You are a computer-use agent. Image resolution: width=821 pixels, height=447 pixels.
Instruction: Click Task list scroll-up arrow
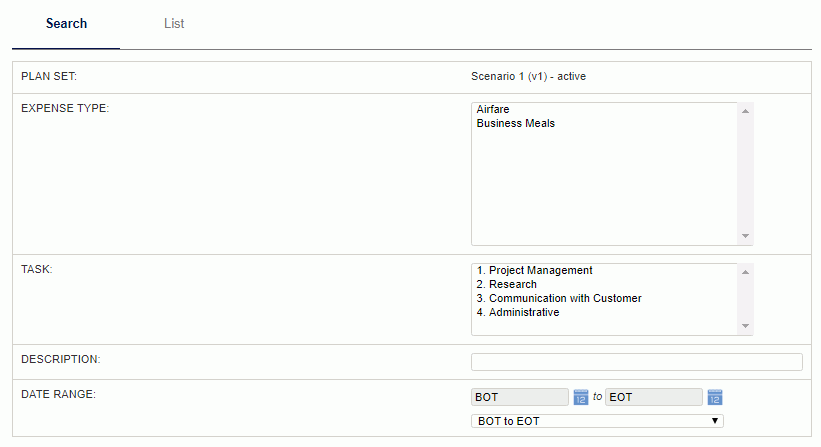[746, 272]
